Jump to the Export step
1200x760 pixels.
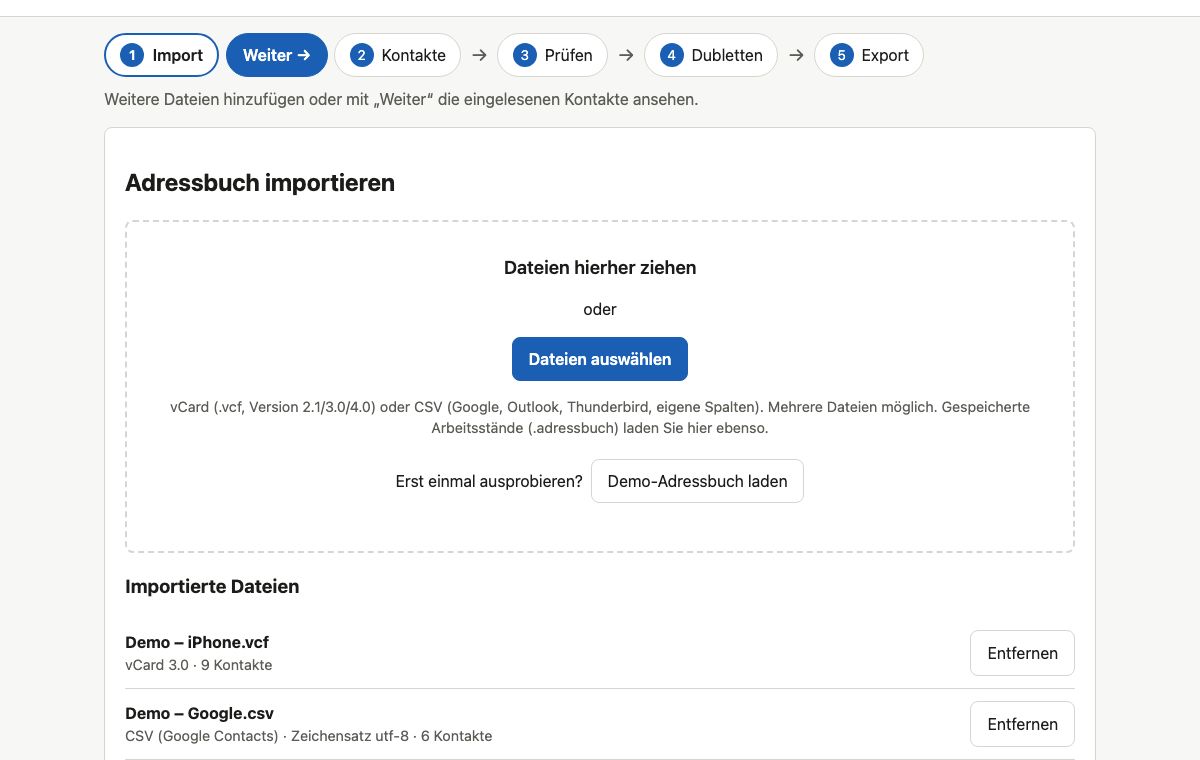[869, 55]
